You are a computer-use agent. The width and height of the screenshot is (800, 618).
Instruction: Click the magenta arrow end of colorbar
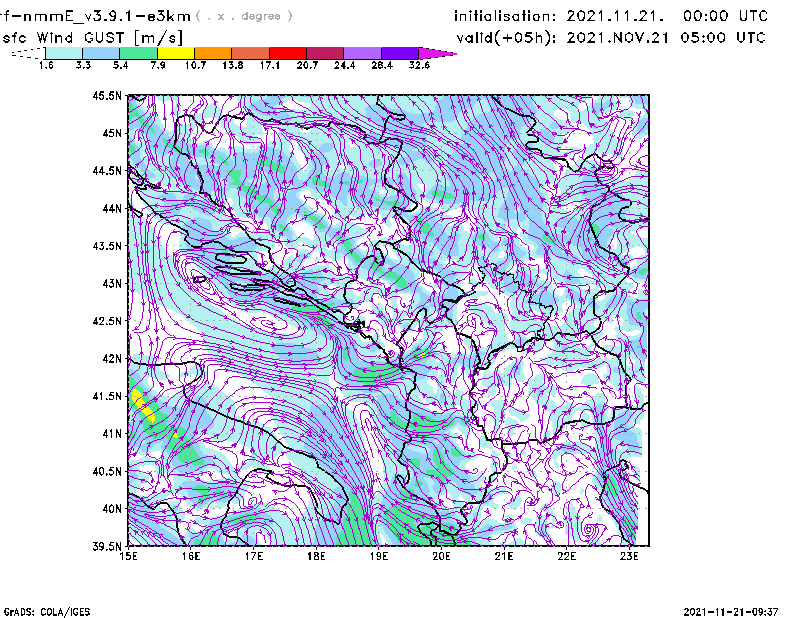click(437, 53)
